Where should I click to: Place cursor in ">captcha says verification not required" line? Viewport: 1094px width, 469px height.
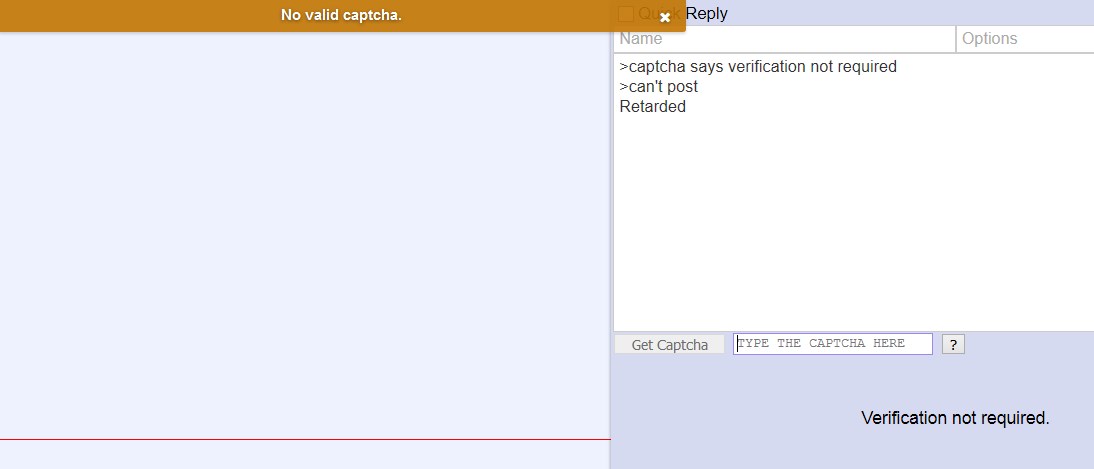tap(758, 67)
